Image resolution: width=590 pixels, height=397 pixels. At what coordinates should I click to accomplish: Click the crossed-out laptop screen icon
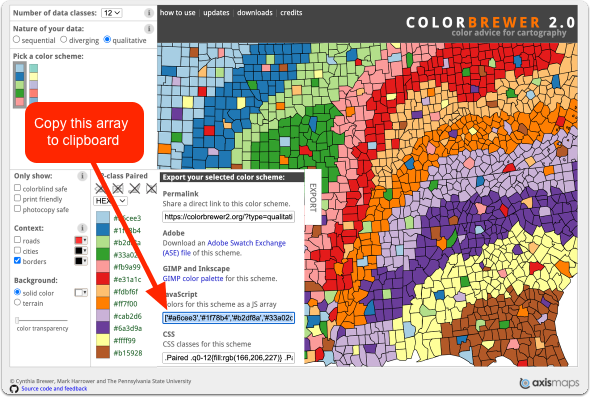click(135, 188)
